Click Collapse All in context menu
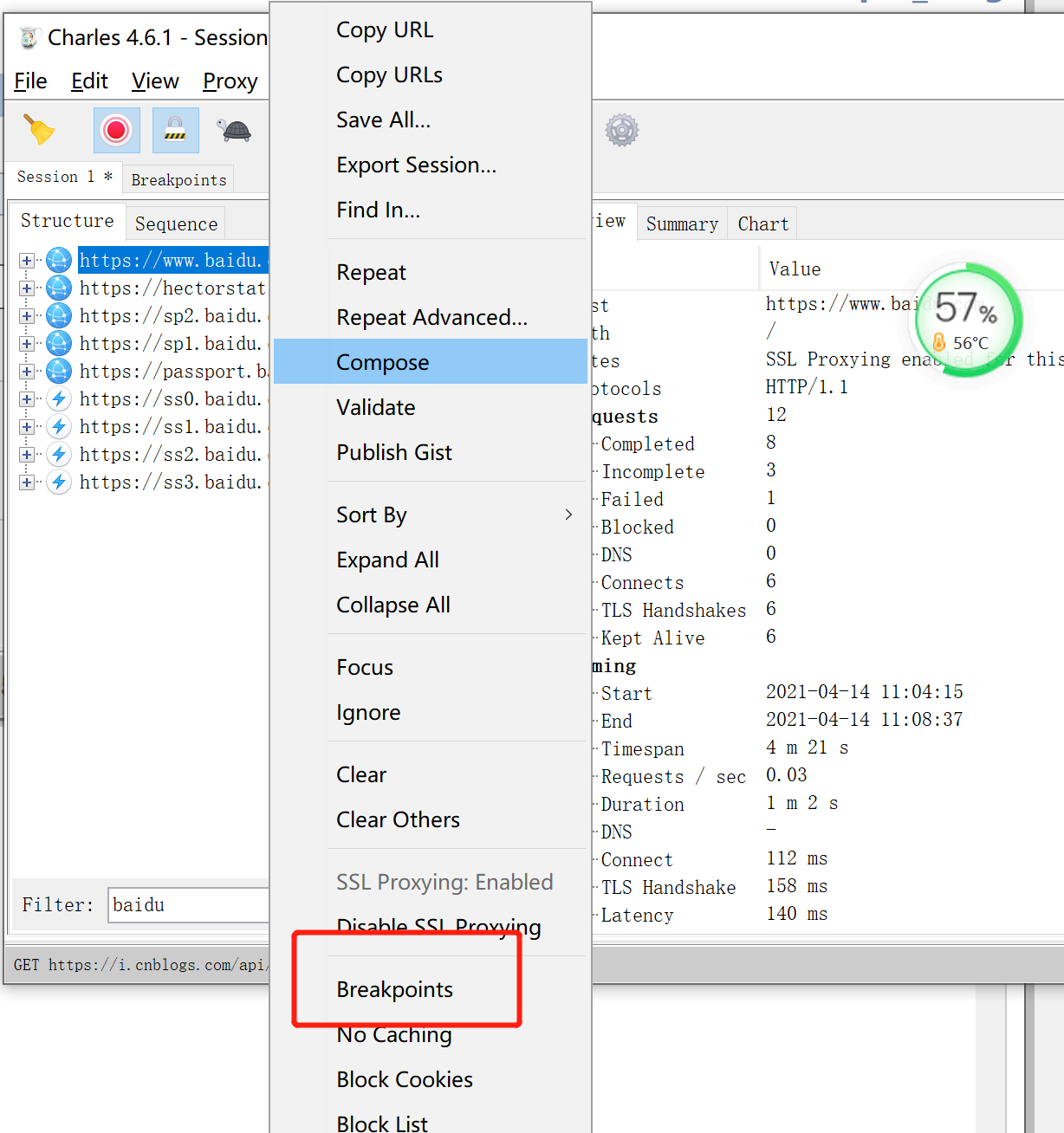Viewport: 1064px width, 1133px height. (430, 605)
